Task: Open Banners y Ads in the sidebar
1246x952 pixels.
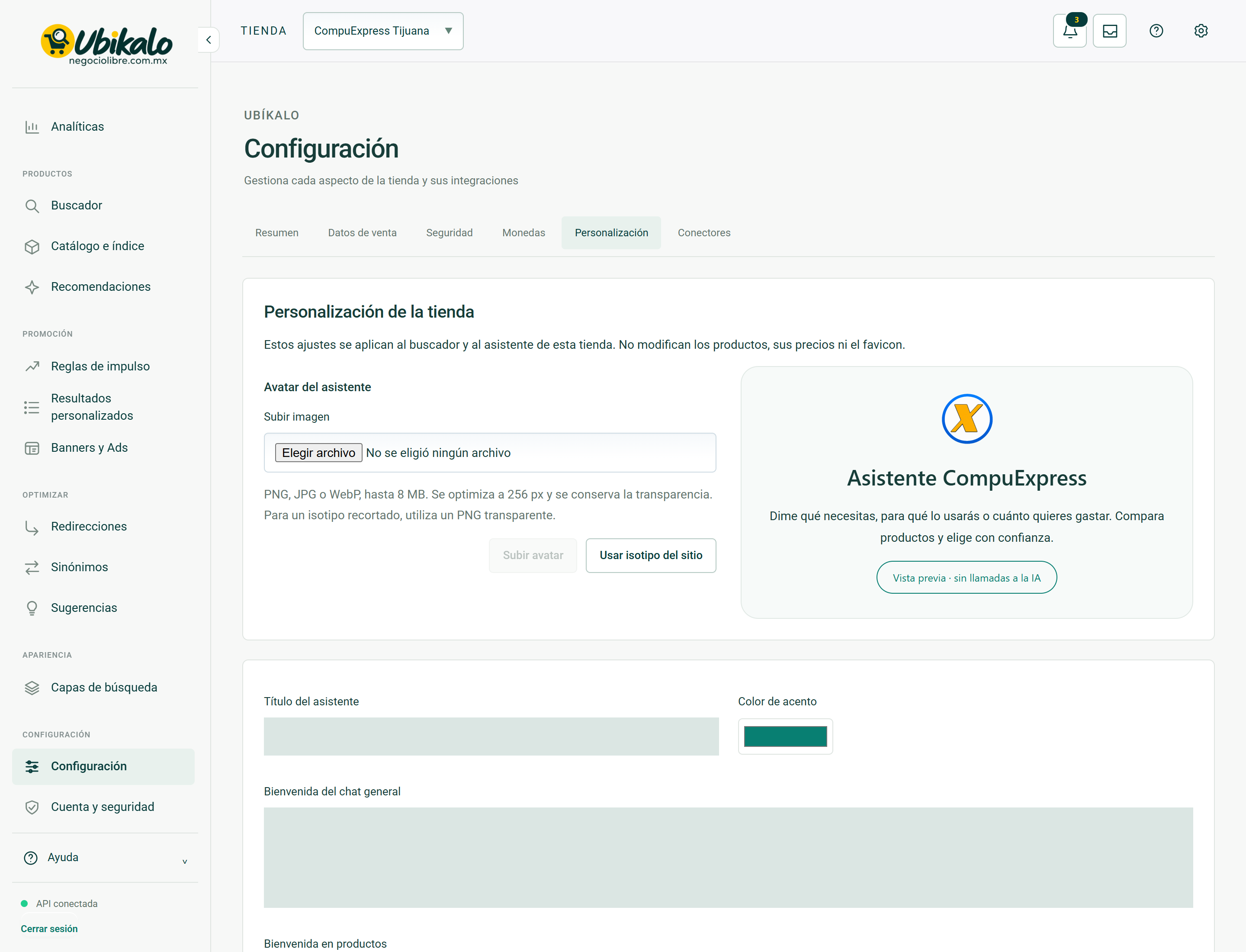Action: point(103,448)
